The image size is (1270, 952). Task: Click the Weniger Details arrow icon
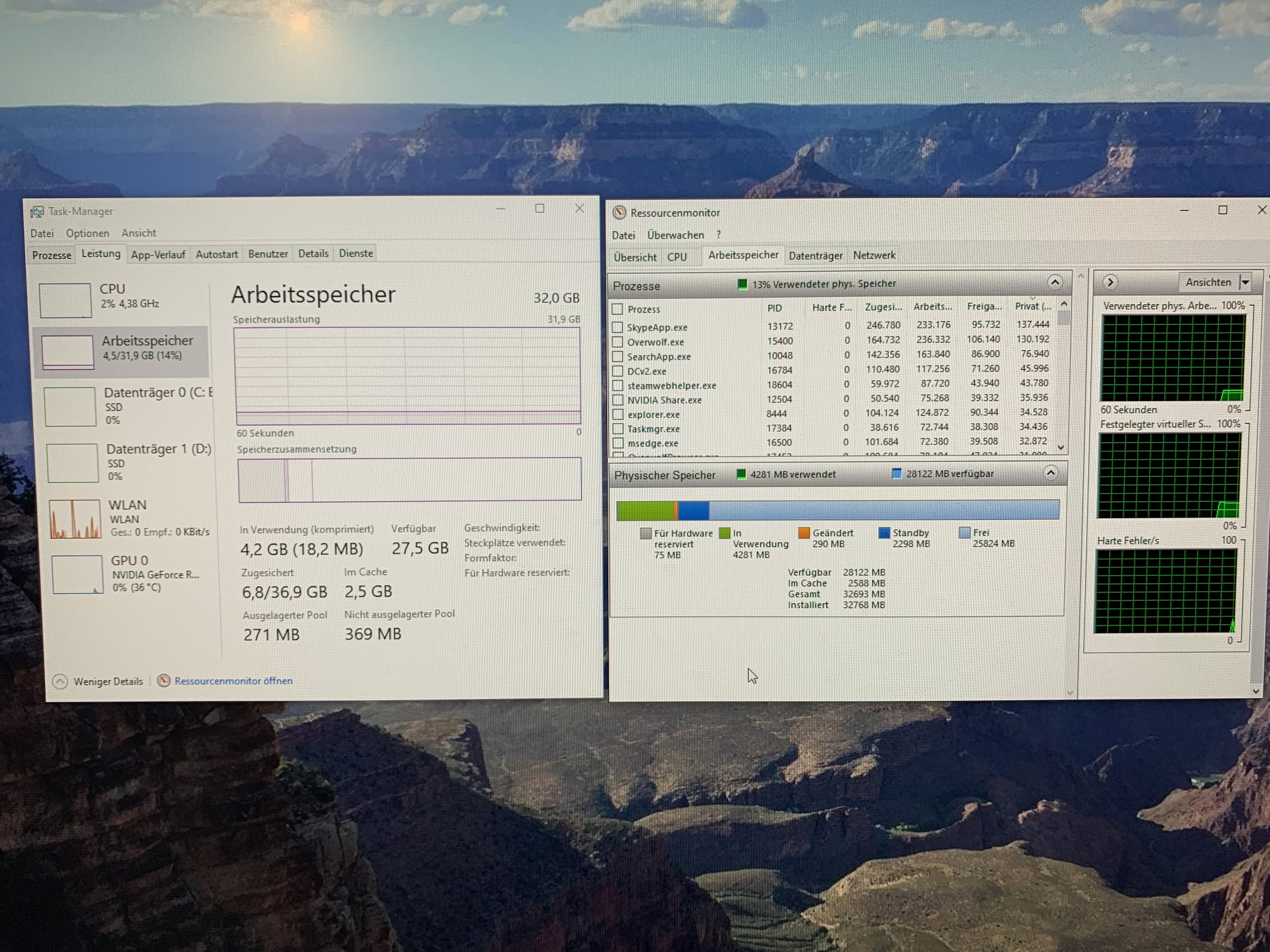tap(60, 681)
